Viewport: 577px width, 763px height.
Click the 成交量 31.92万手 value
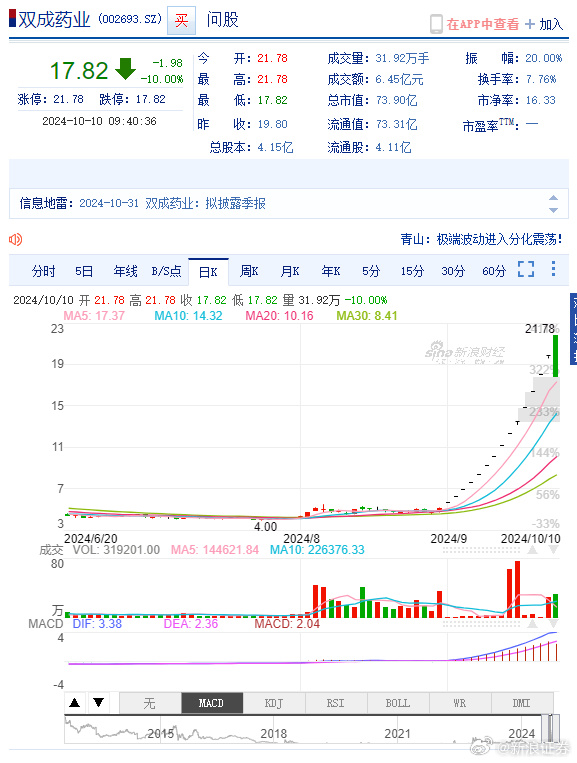(x=402, y=58)
